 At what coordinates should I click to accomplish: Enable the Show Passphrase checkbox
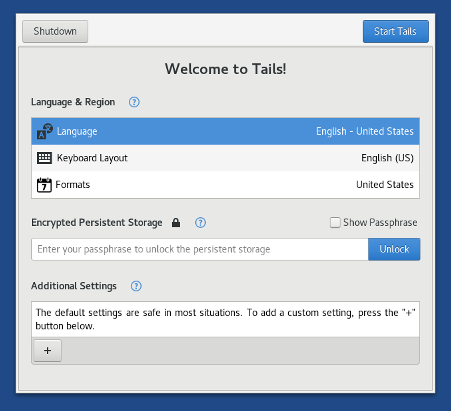tap(335, 222)
